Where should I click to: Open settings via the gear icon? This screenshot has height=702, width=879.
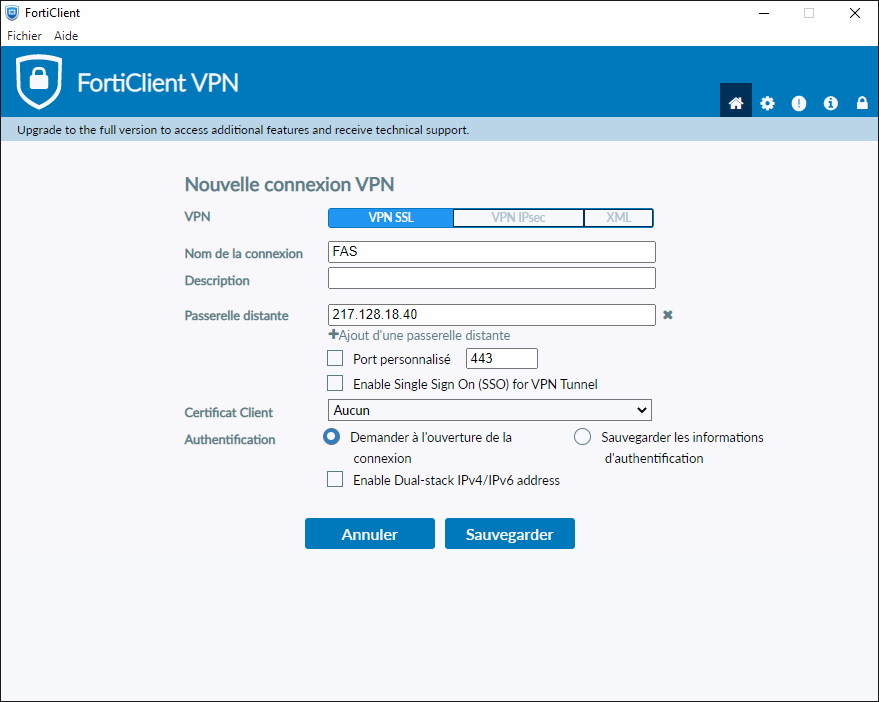(767, 103)
